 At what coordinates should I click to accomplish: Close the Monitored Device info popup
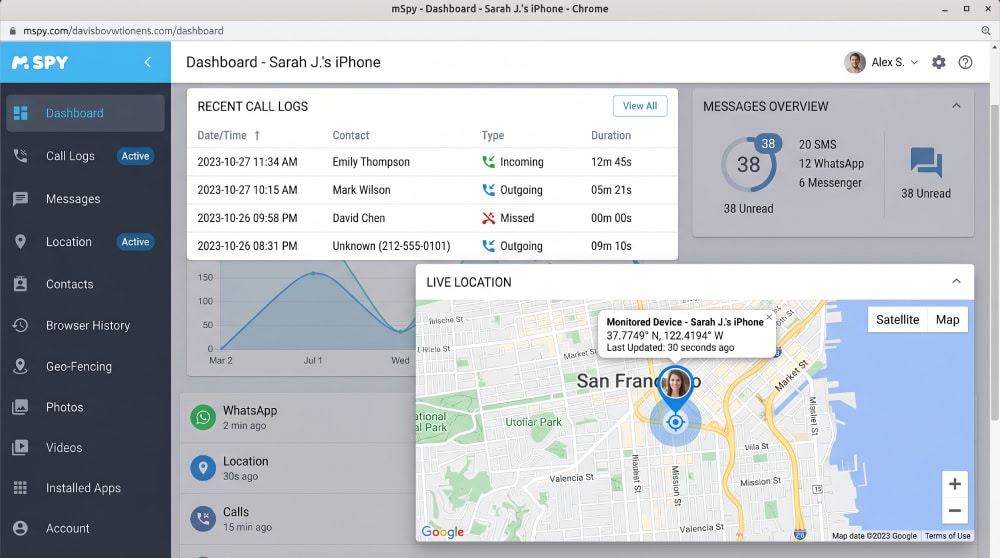coord(769,316)
